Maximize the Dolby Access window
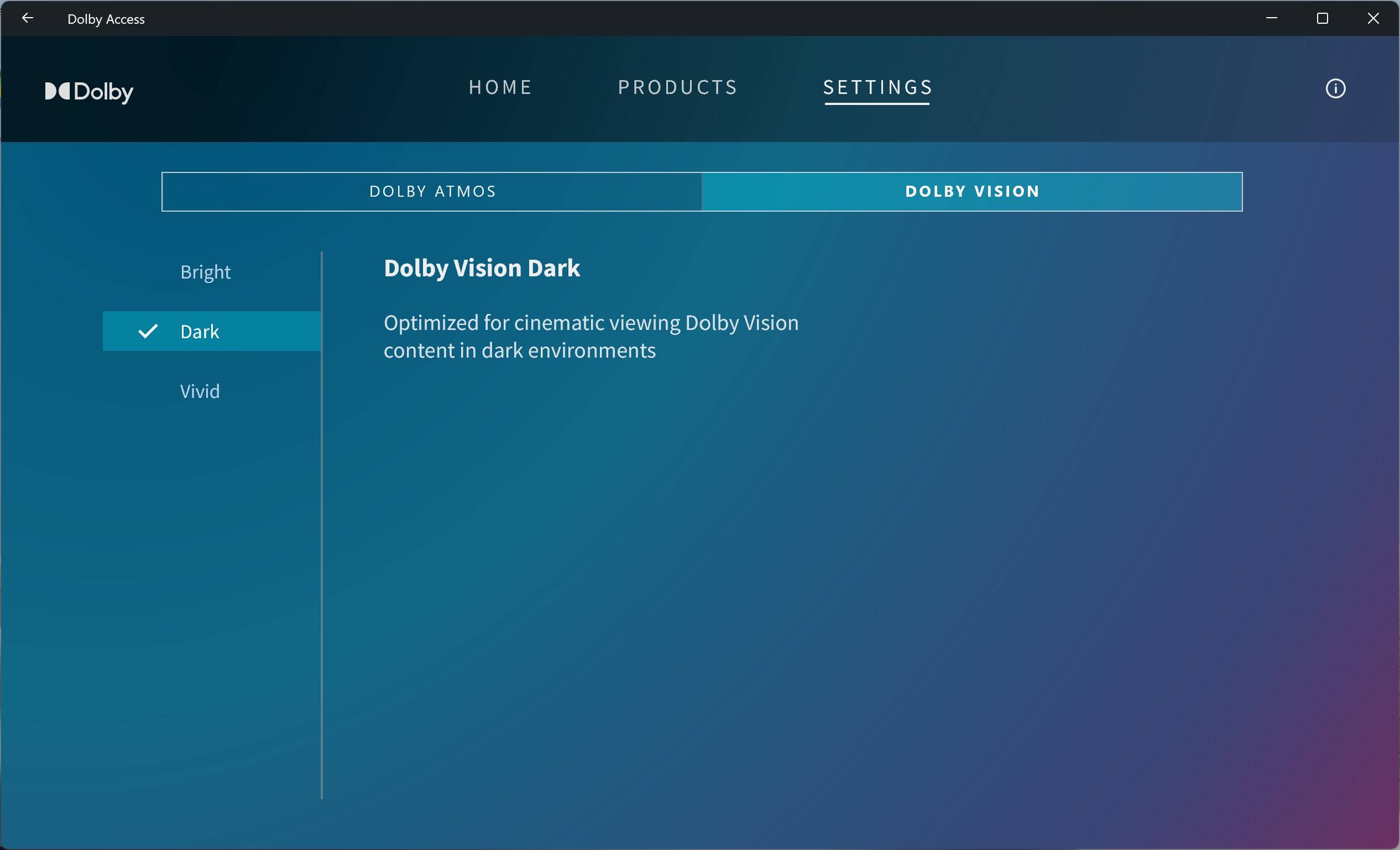Viewport: 1400px width, 850px height. (x=1322, y=18)
